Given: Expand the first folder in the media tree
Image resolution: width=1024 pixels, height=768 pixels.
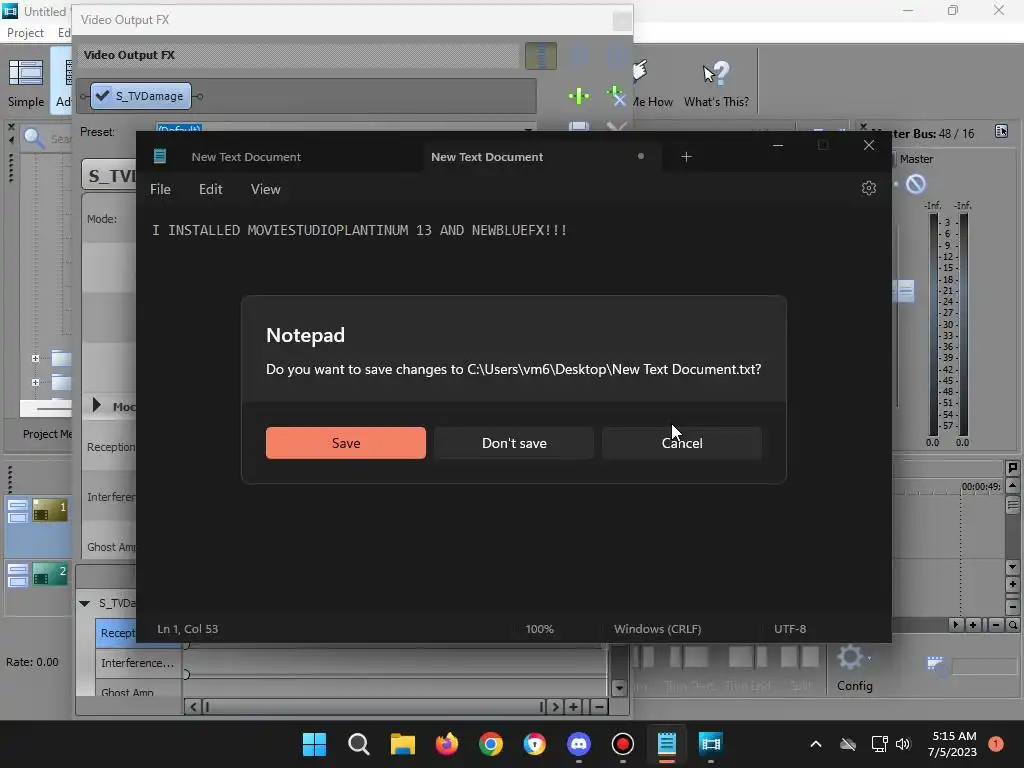Looking at the screenshot, I should (35, 358).
